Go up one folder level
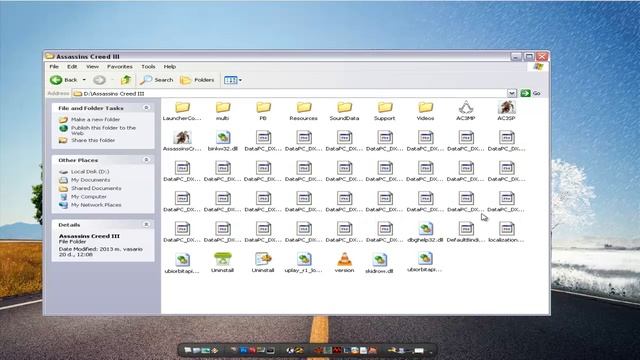The height and width of the screenshot is (360, 640). coord(126,80)
